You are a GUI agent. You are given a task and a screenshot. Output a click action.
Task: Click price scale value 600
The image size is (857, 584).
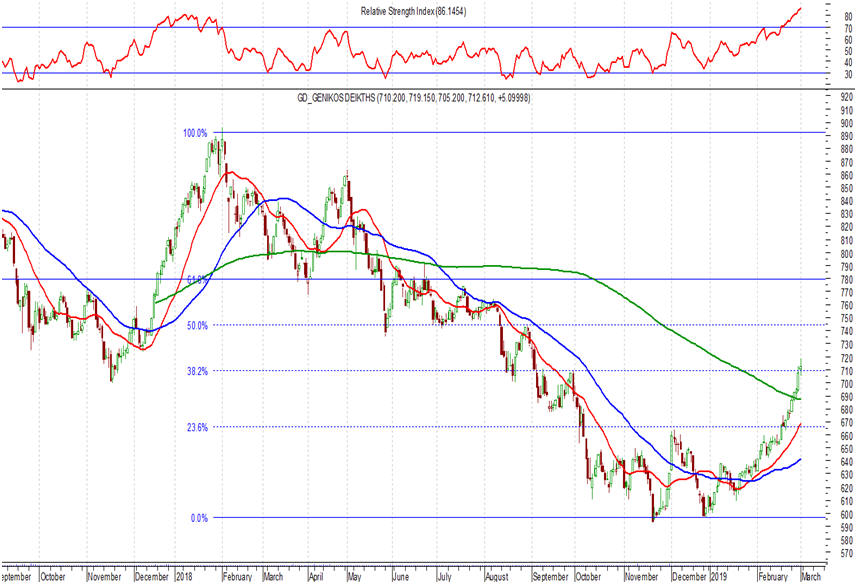[846, 514]
